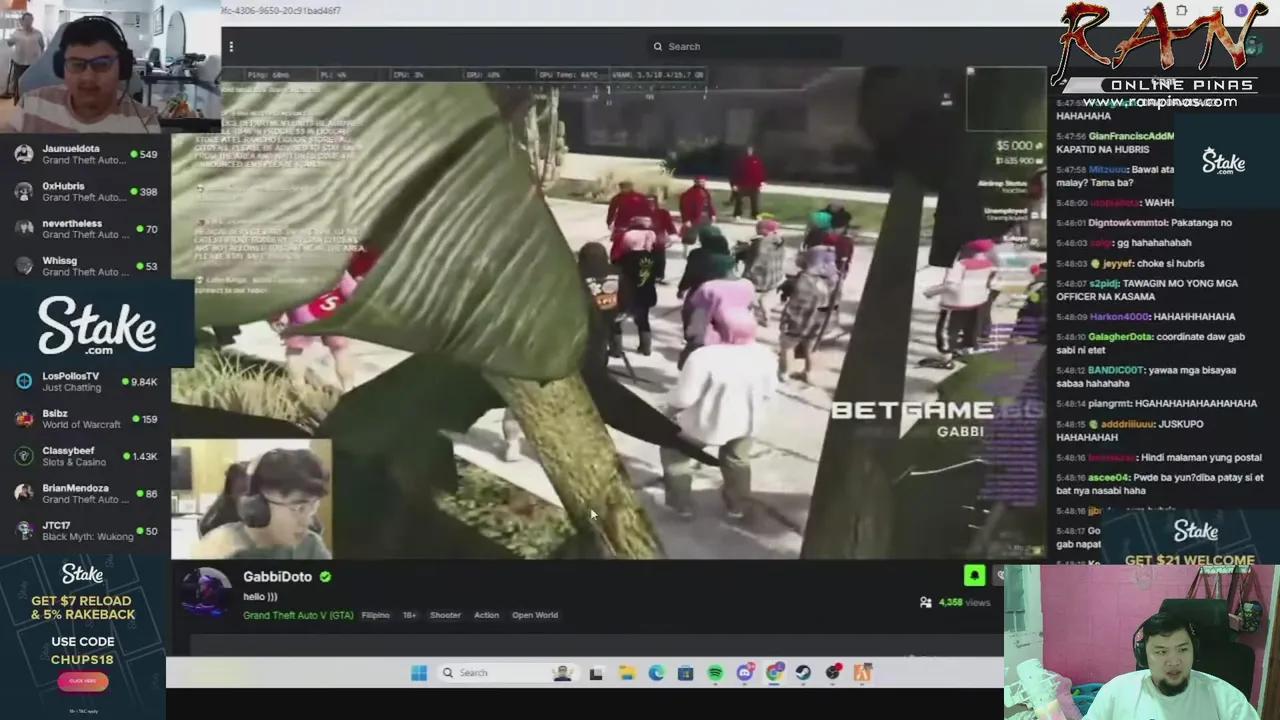Click the stream video player

608,311
